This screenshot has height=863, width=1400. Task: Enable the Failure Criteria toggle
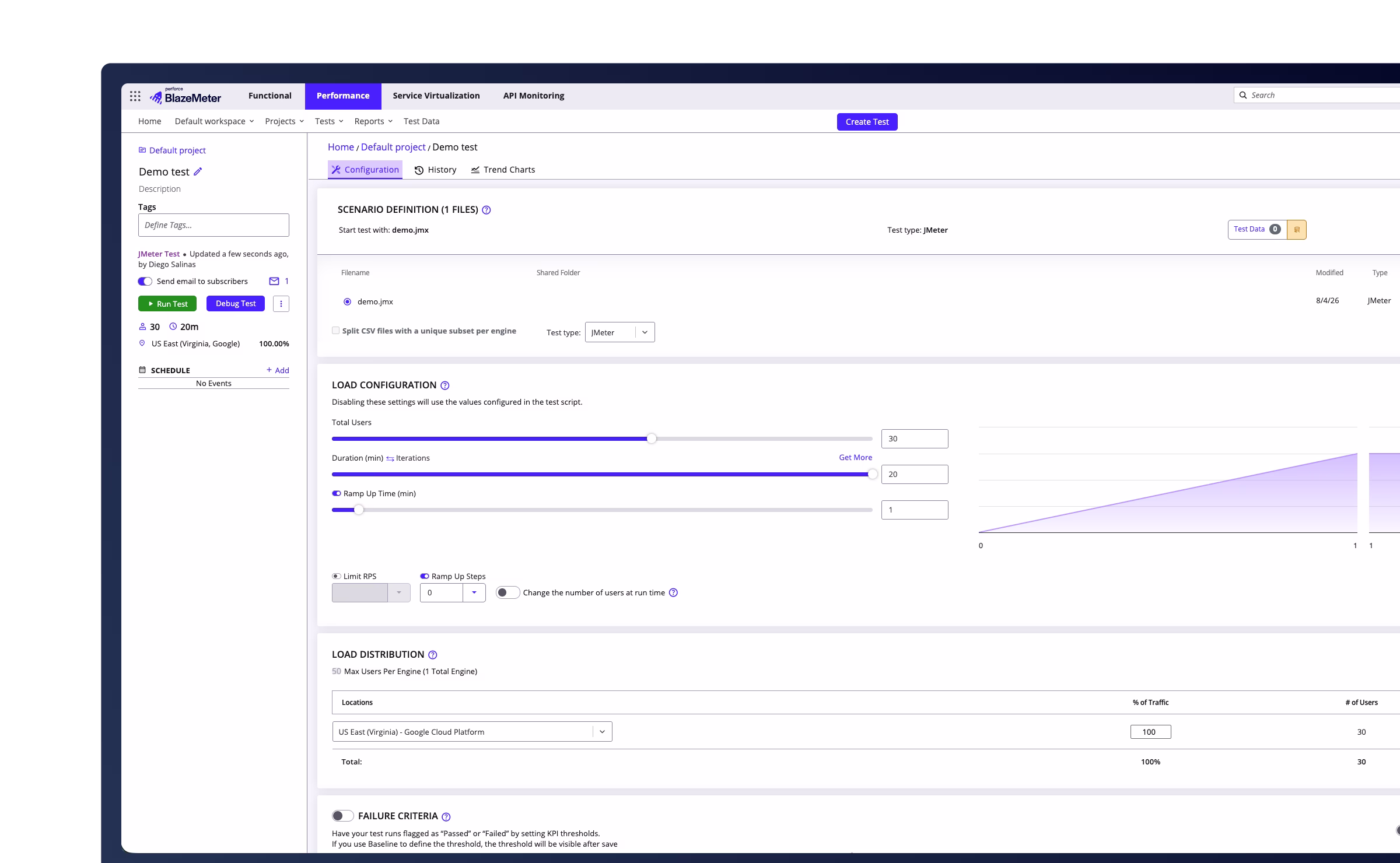pyautogui.click(x=343, y=816)
